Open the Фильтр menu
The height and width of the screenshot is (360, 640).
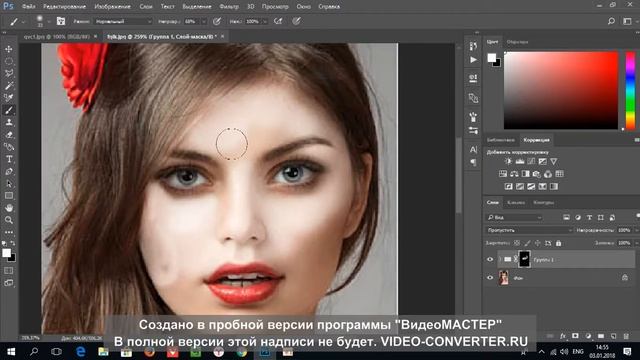[x=229, y=7]
